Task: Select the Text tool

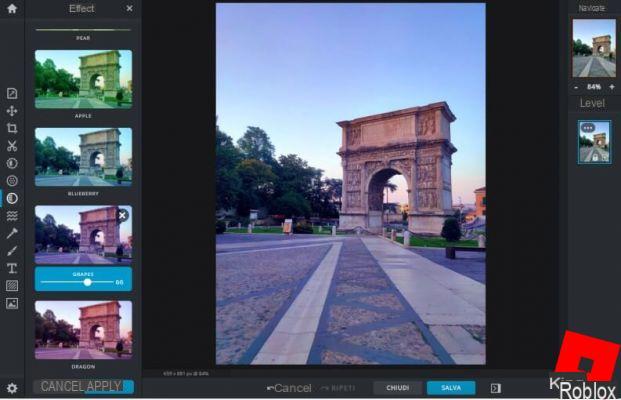Action: click(12, 268)
